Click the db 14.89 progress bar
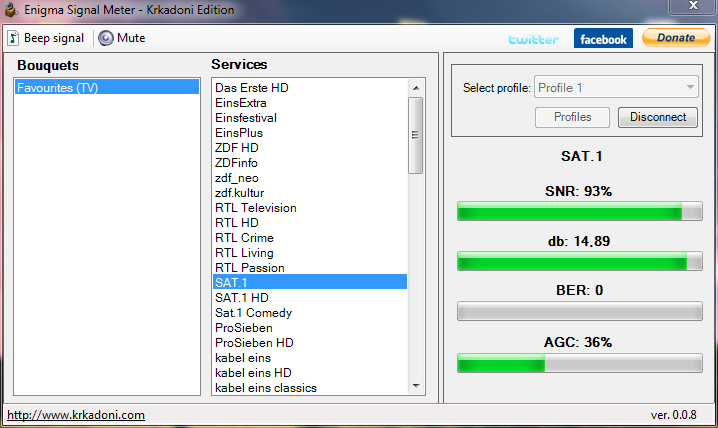718x428 pixels. click(580, 261)
